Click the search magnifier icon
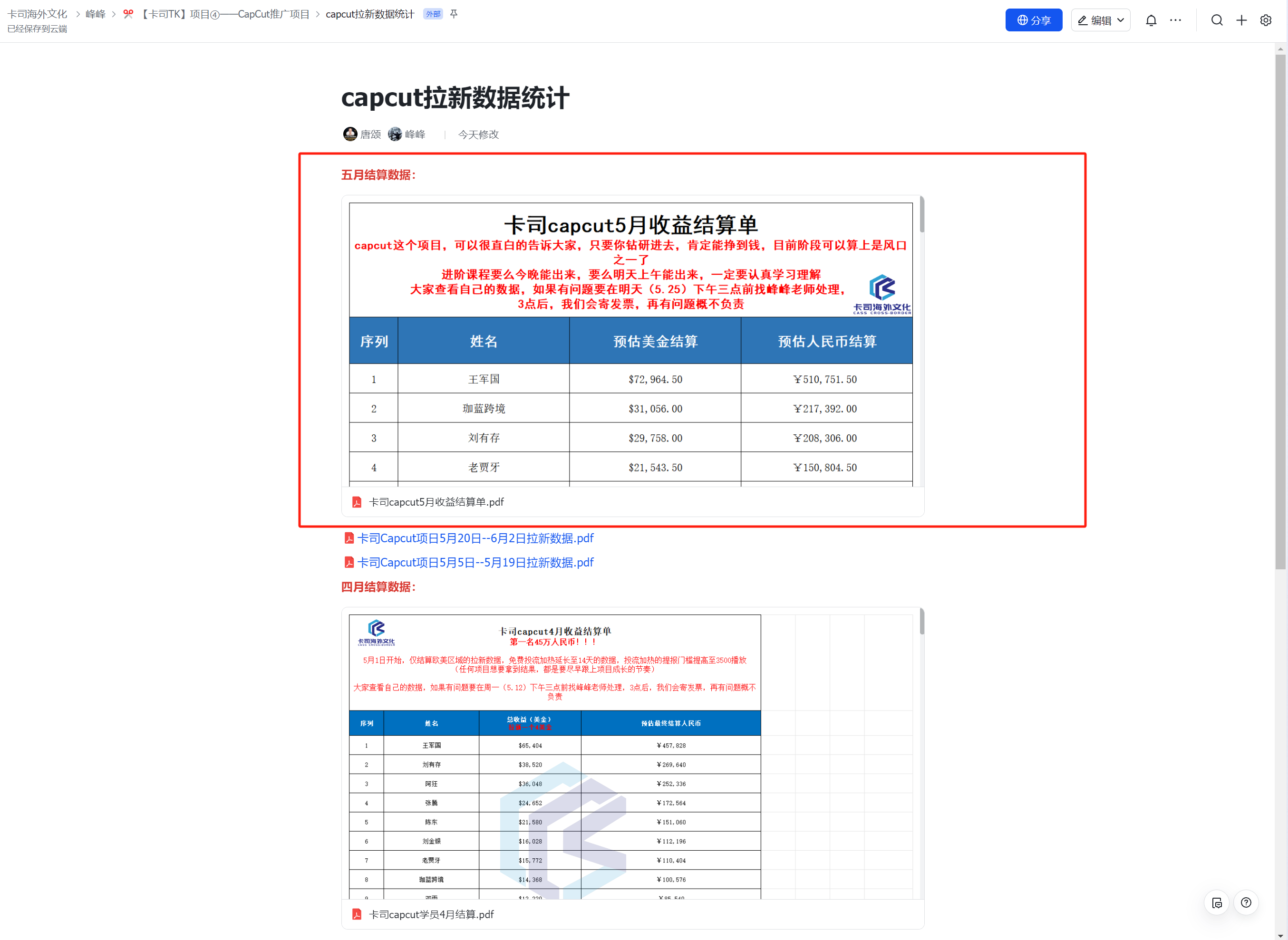 1216,20
